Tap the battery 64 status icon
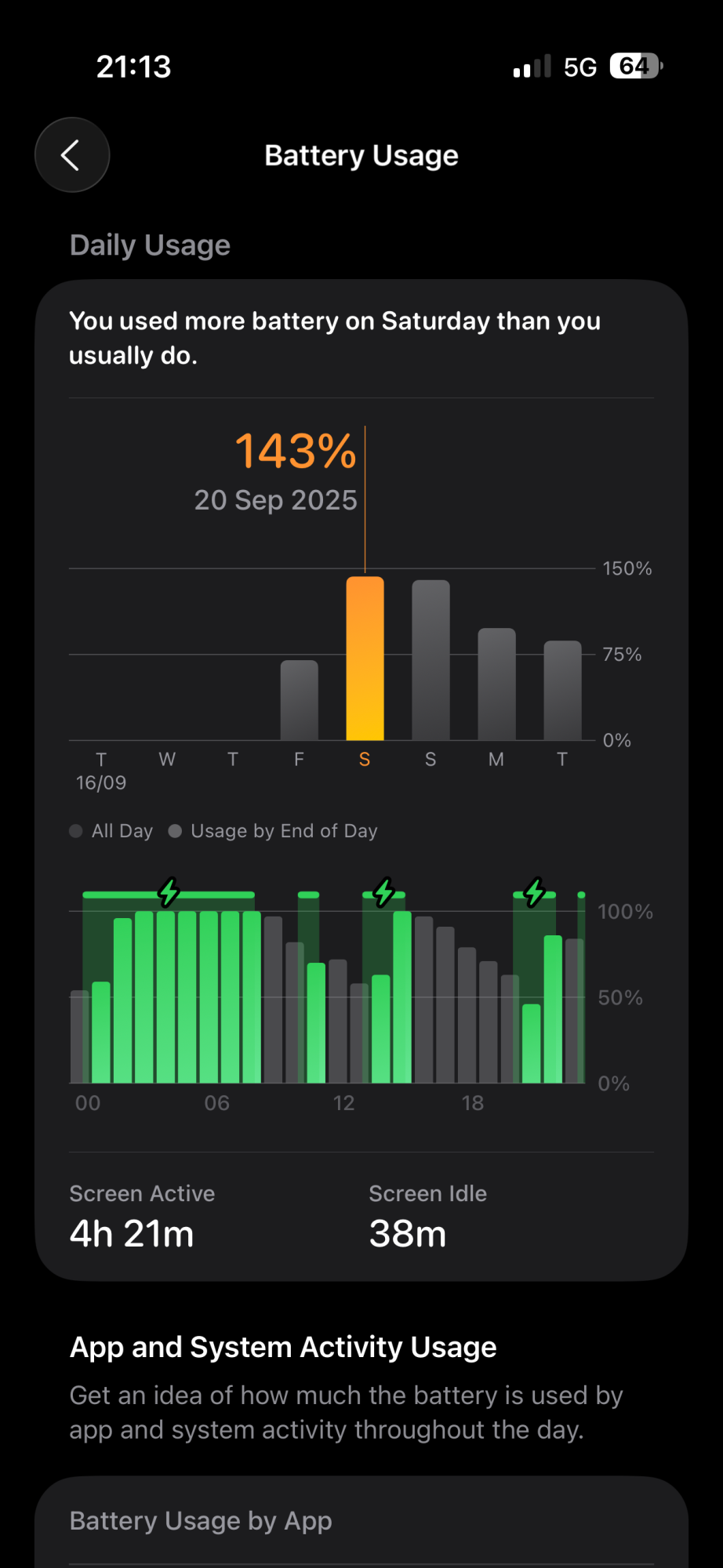The image size is (723, 1568). point(636,67)
